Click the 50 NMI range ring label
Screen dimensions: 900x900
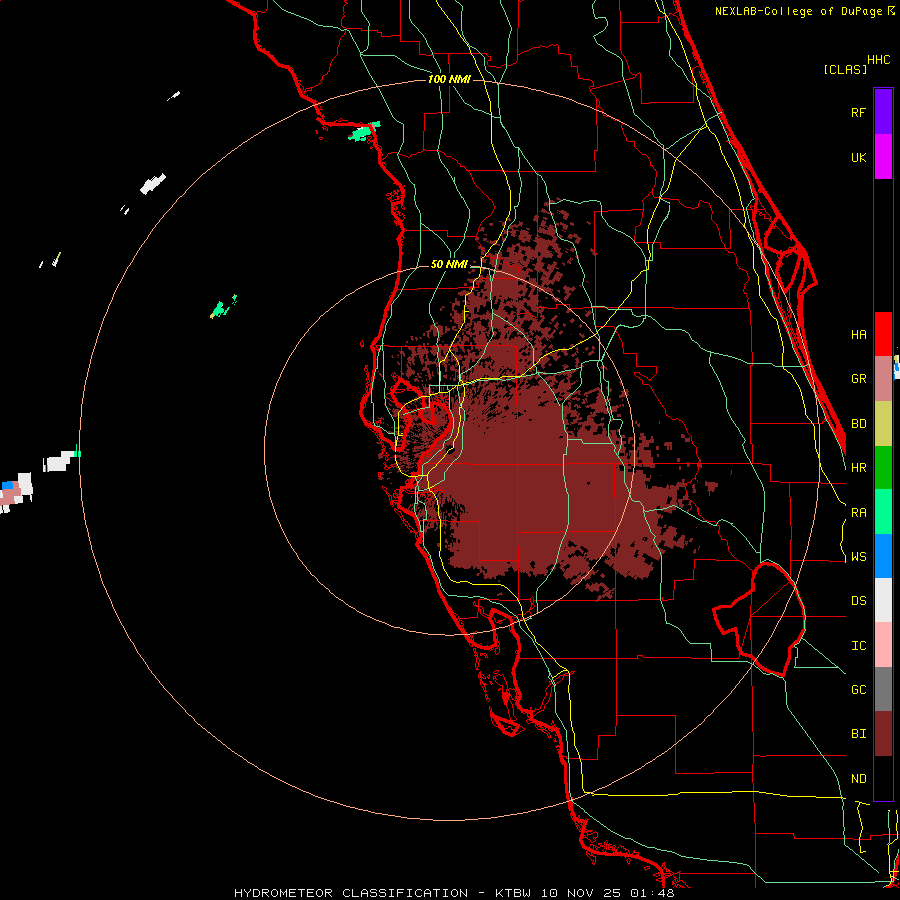pos(449,265)
